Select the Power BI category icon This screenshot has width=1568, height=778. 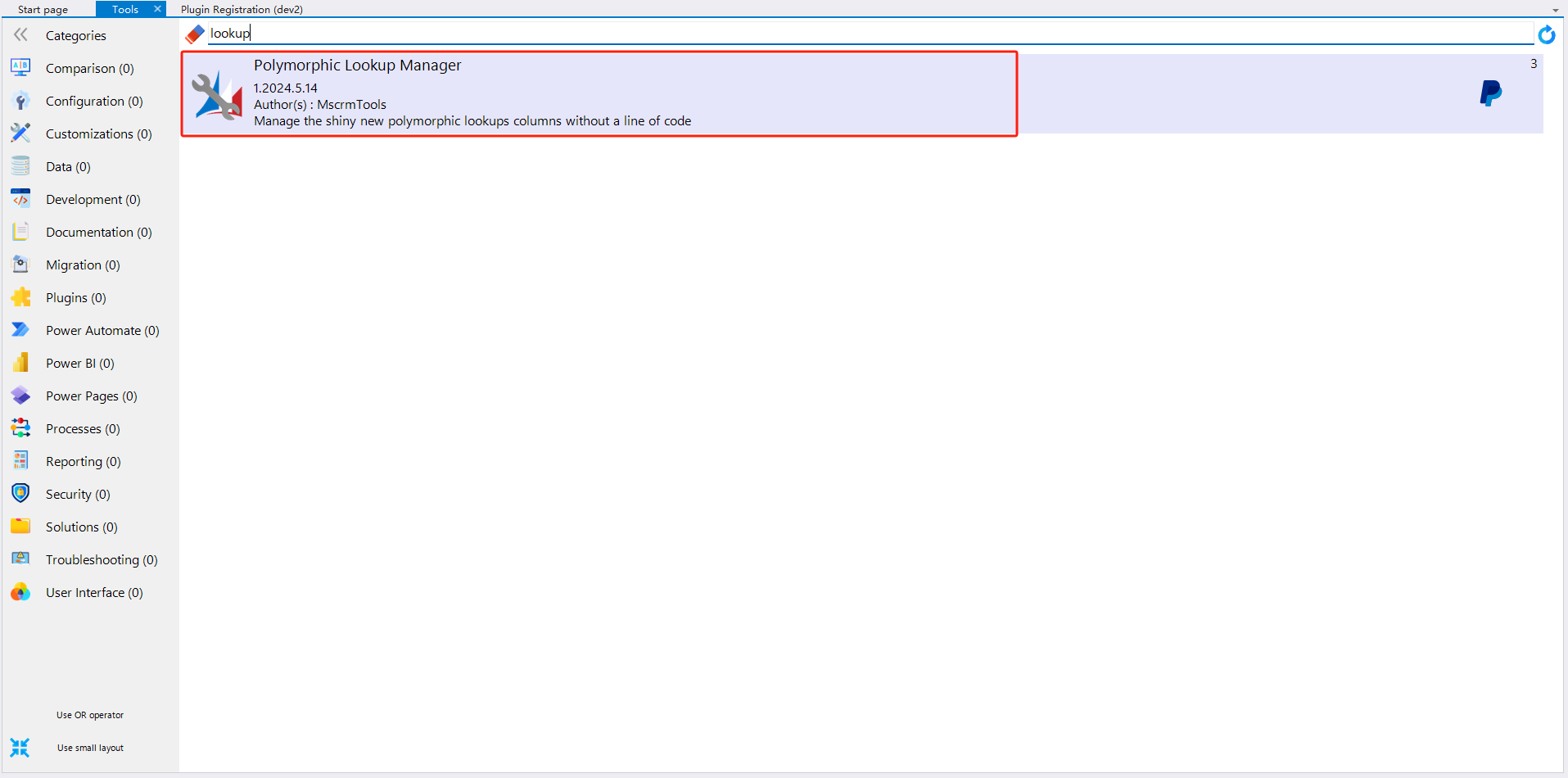pyautogui.click(x=20, y=362)
